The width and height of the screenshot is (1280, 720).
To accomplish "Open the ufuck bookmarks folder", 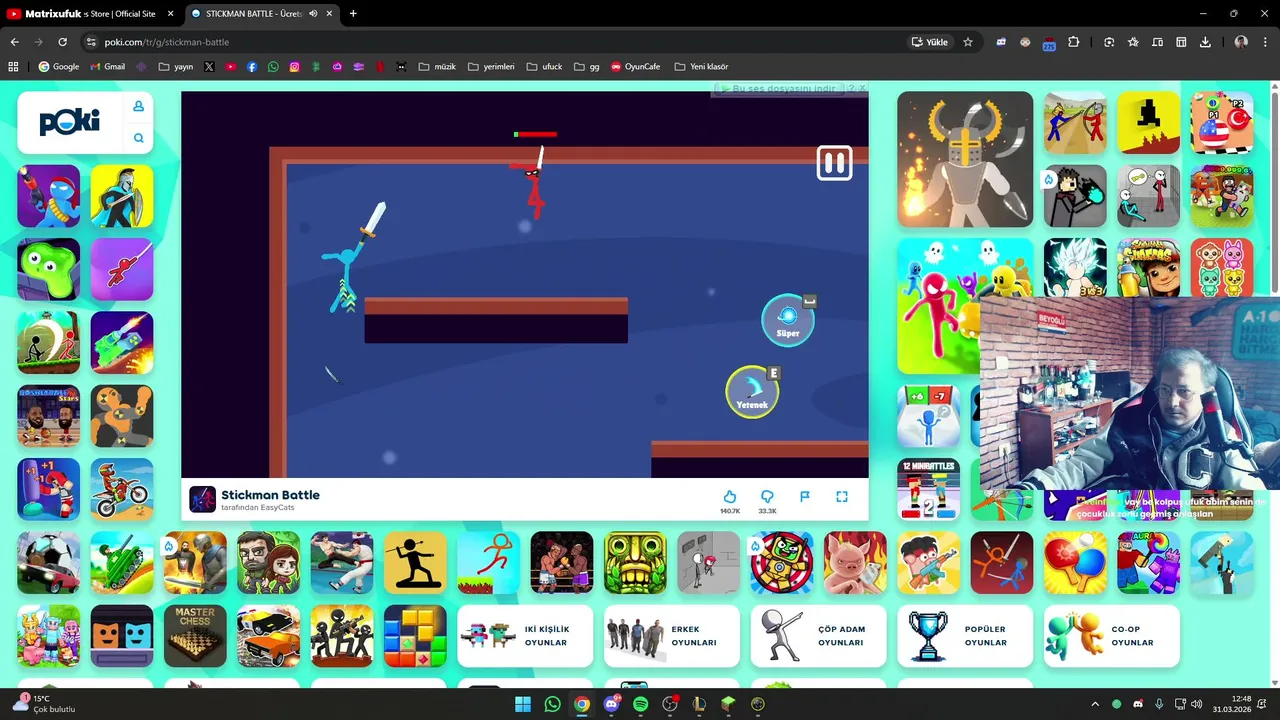I will point(545,67).
